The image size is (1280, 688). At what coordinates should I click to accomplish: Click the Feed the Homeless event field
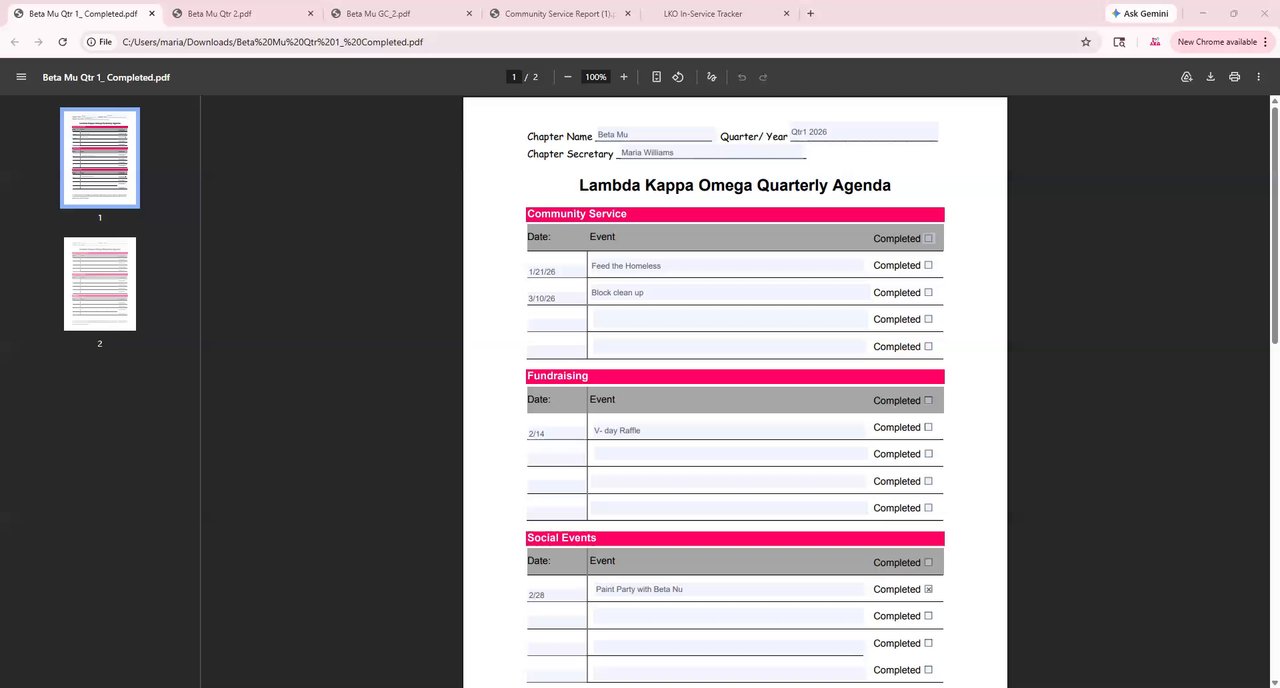click(x=726, y=266)
